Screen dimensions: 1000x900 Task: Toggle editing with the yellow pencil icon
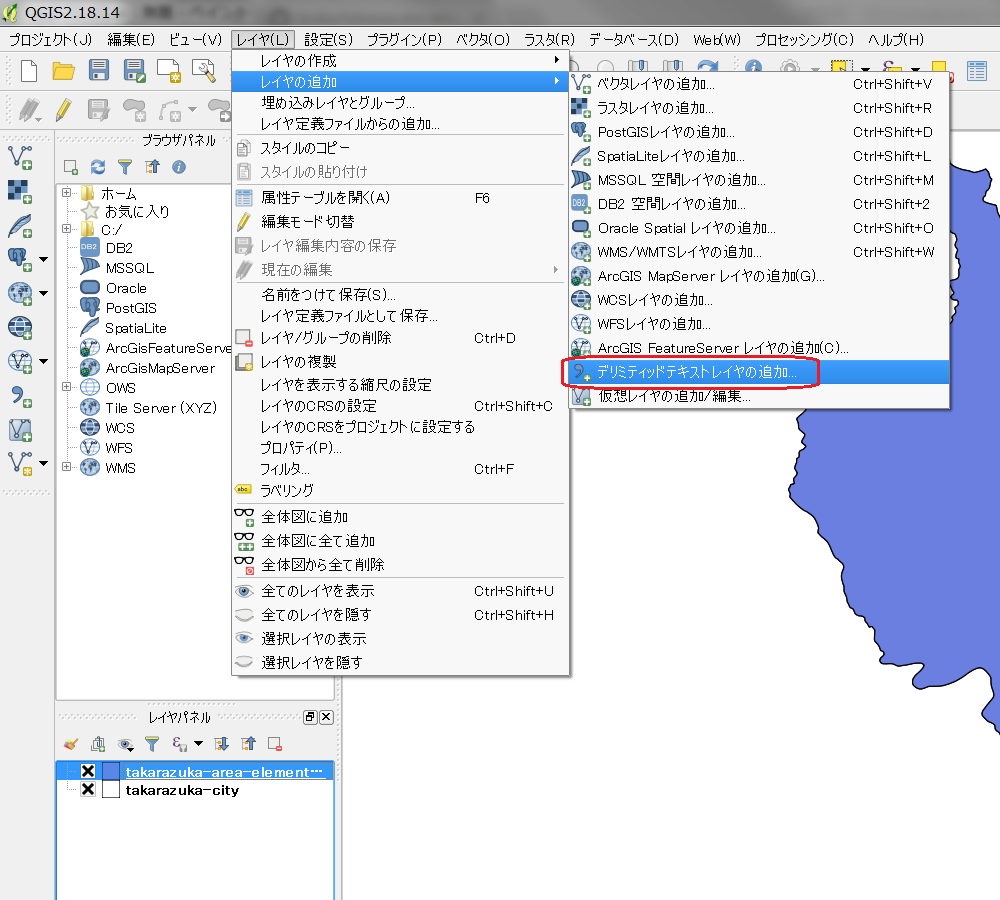tap(63, 110)
